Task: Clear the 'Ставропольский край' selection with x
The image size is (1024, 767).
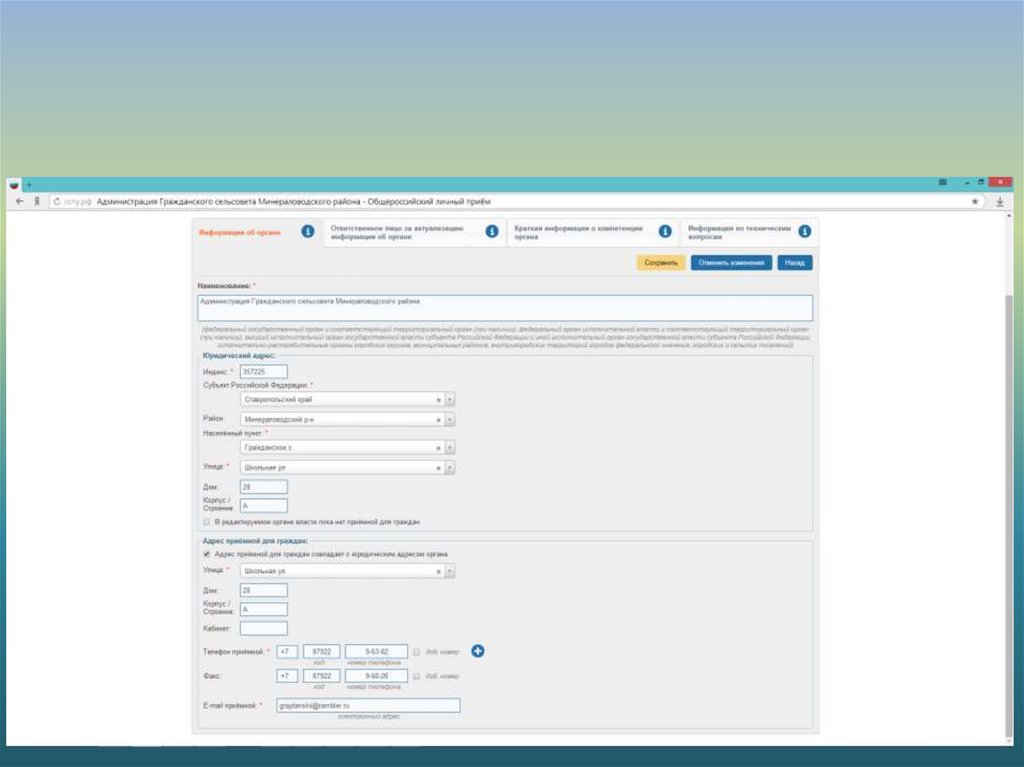Action: 438,399
